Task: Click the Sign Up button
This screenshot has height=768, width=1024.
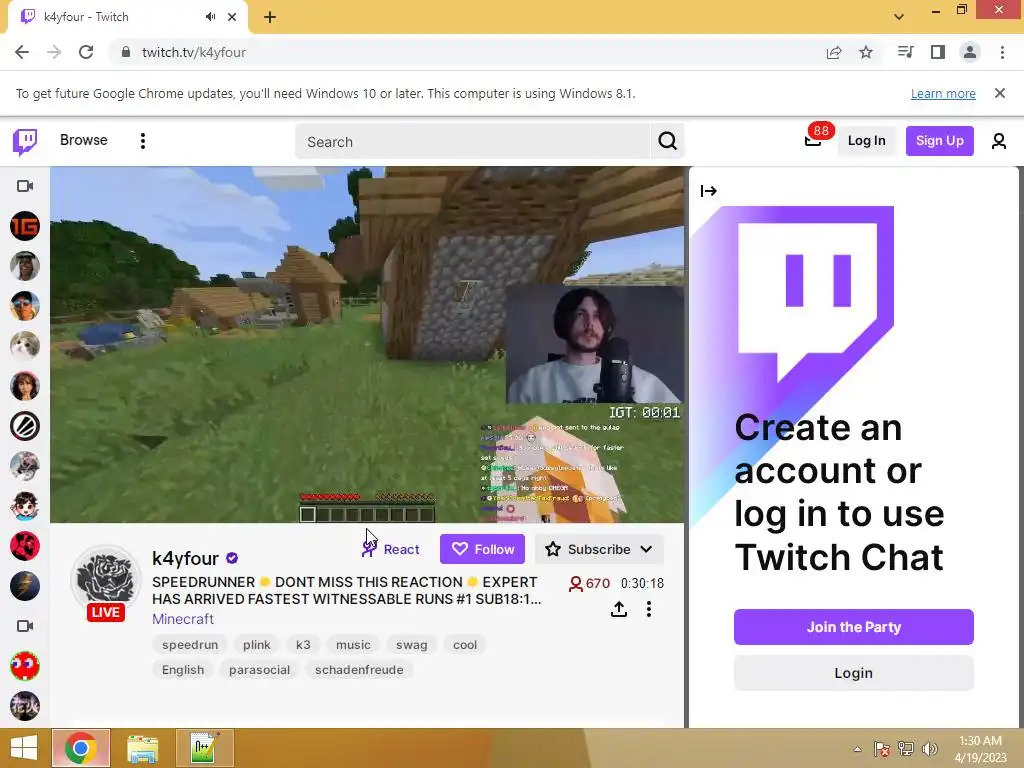Action: [939, 140]
